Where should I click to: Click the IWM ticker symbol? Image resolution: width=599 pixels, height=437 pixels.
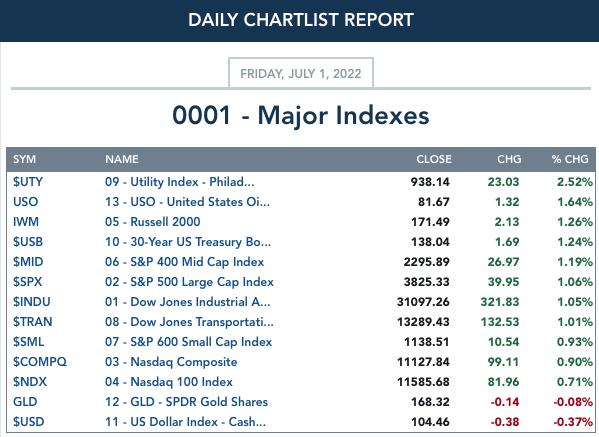click(x=26, y=222)
